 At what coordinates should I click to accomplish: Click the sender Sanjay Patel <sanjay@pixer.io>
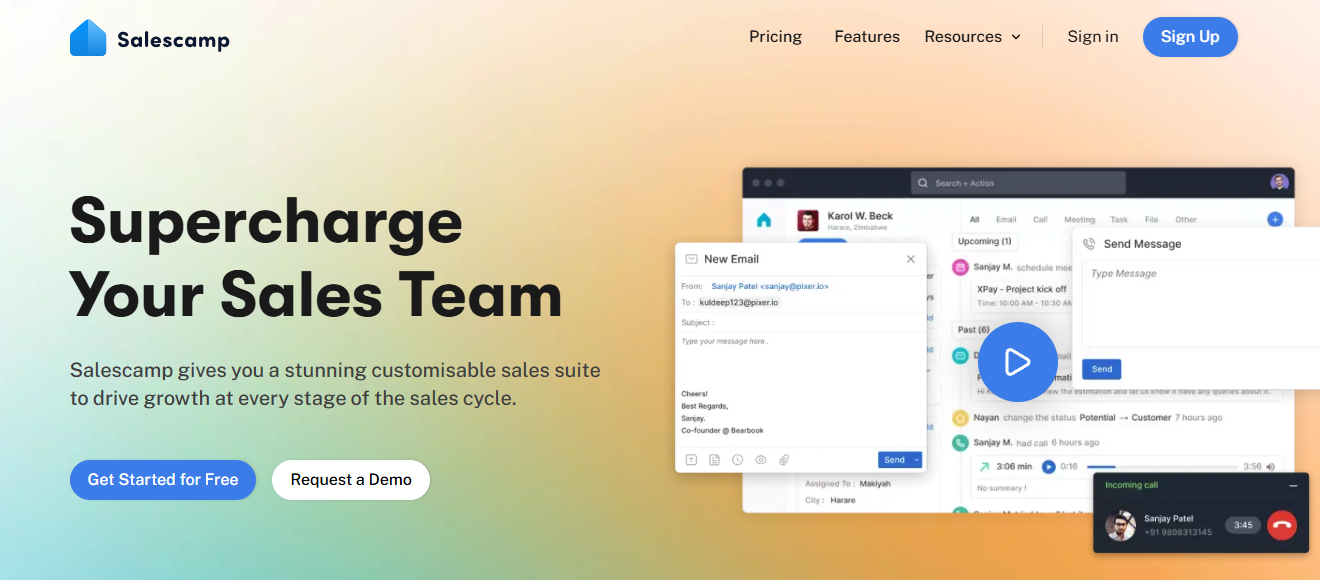pyautogui.click(x=770, y=286)
